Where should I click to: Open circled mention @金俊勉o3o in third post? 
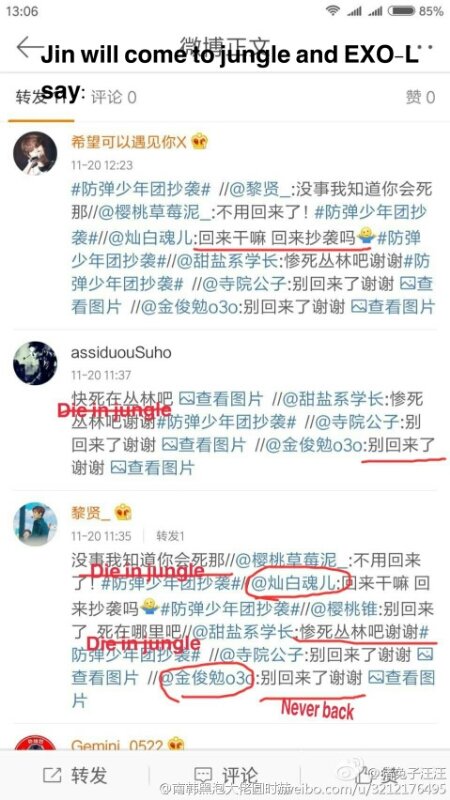coord(208,679)
